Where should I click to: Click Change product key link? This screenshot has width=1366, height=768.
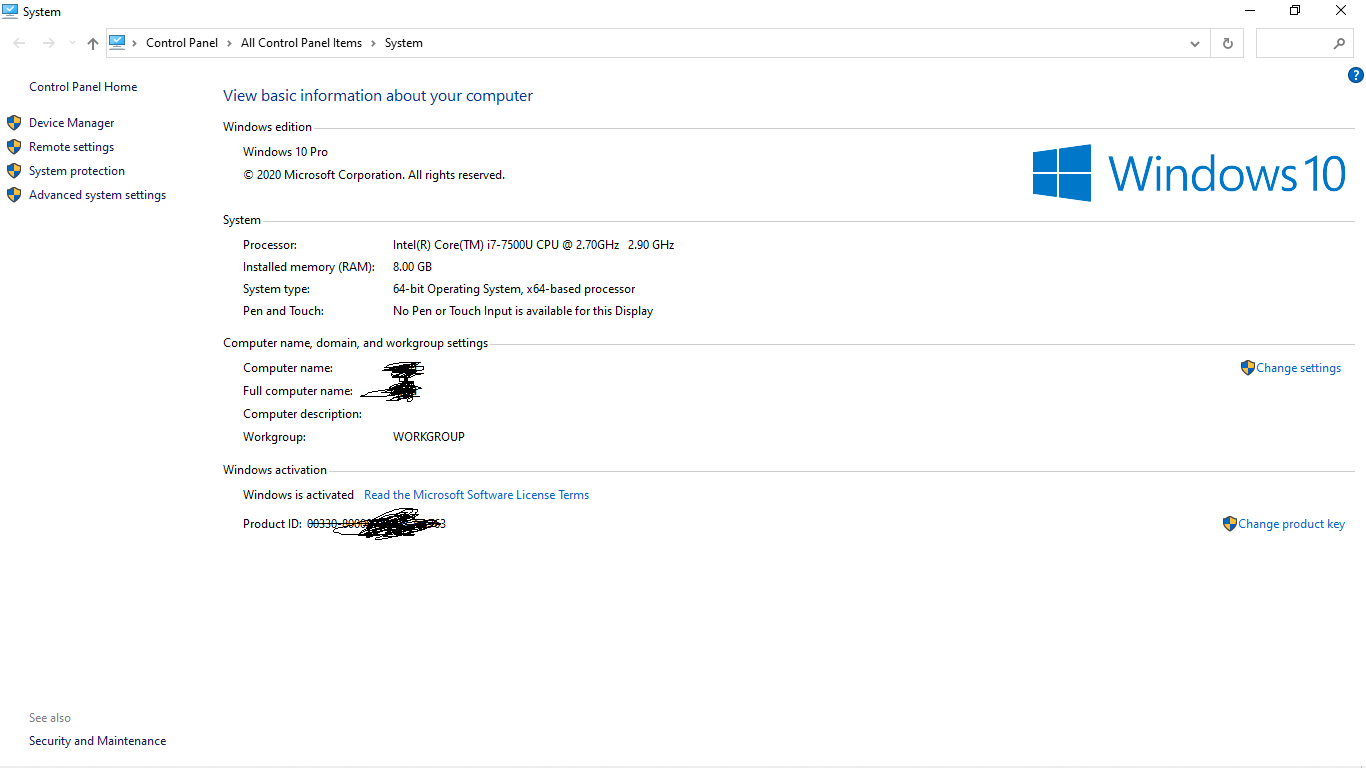tap(1291, 524)
